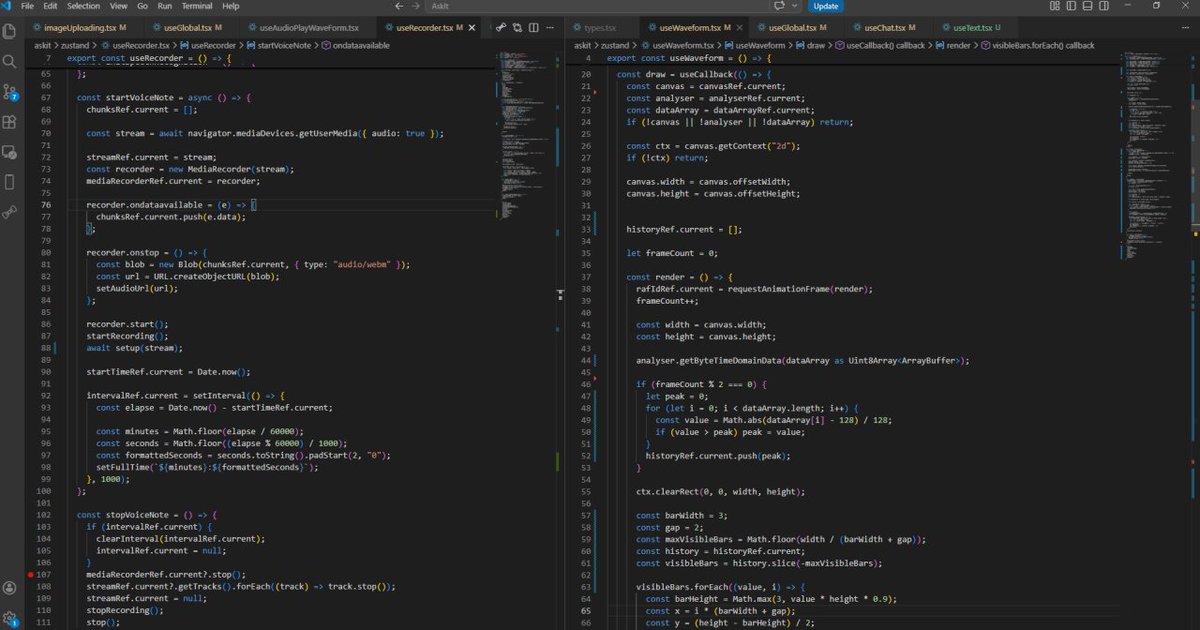Toggle the breakpoint at line 107
The width and height of the screenshot is (1200, 630).
coord(33,576)
